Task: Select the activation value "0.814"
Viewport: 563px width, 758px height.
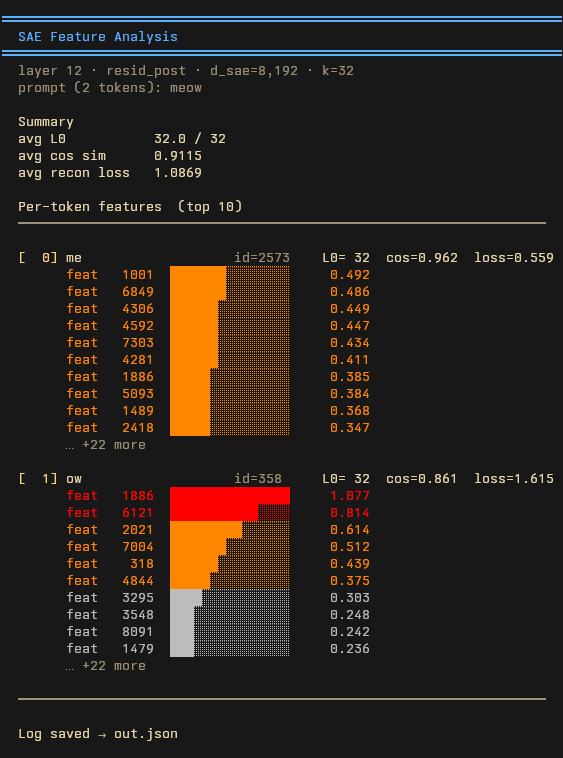Action: pyautogui.click(x=350, y=513)
